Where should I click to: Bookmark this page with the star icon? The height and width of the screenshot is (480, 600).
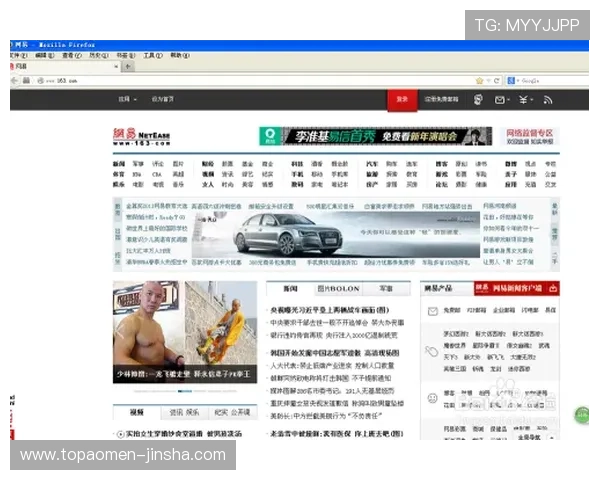tap(479, 80)
